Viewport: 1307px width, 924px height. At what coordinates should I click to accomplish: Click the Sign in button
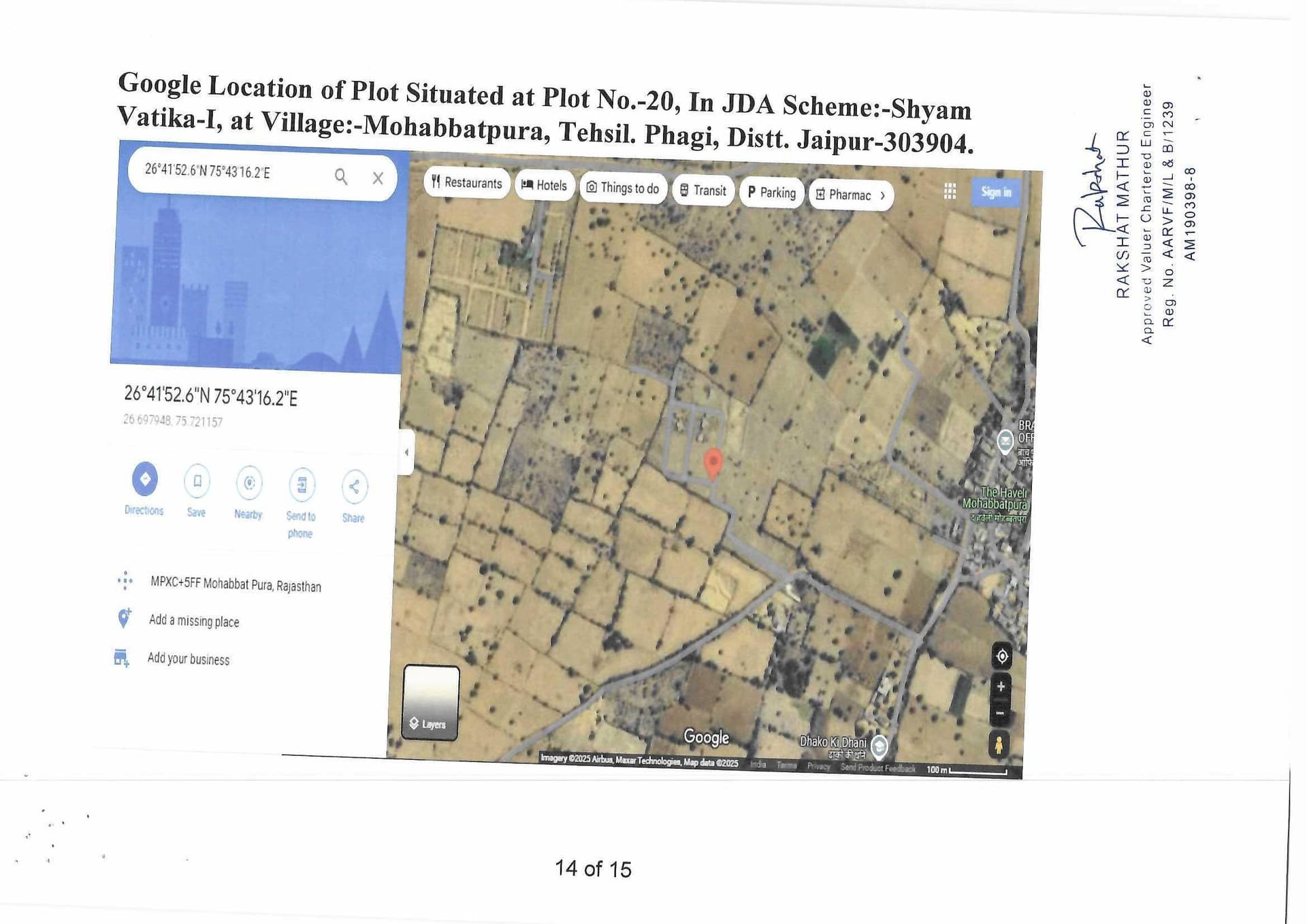tap(996, 193)
